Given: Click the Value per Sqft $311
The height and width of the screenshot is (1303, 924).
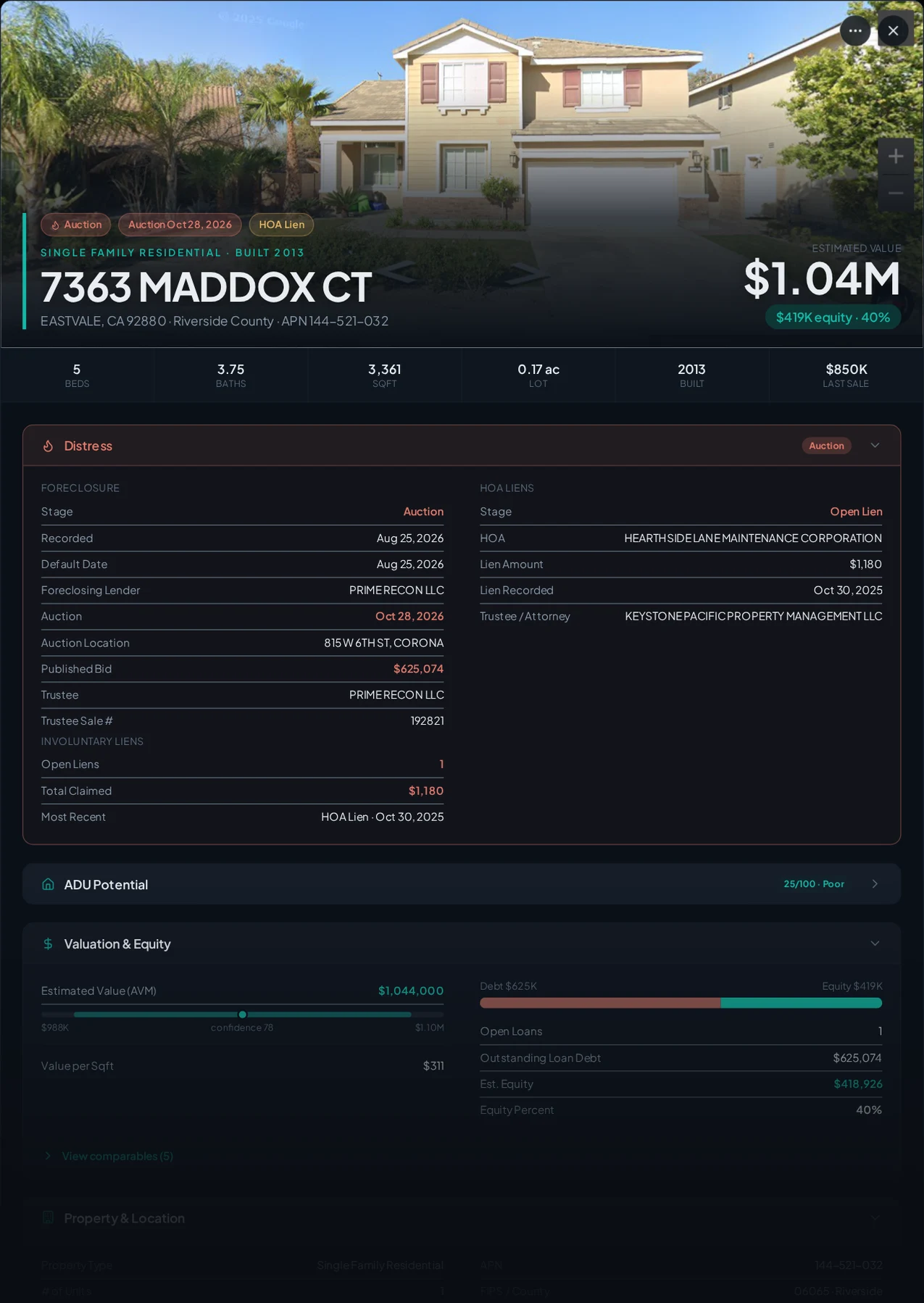Looking at the screenshot, I should pos(433,1066).
